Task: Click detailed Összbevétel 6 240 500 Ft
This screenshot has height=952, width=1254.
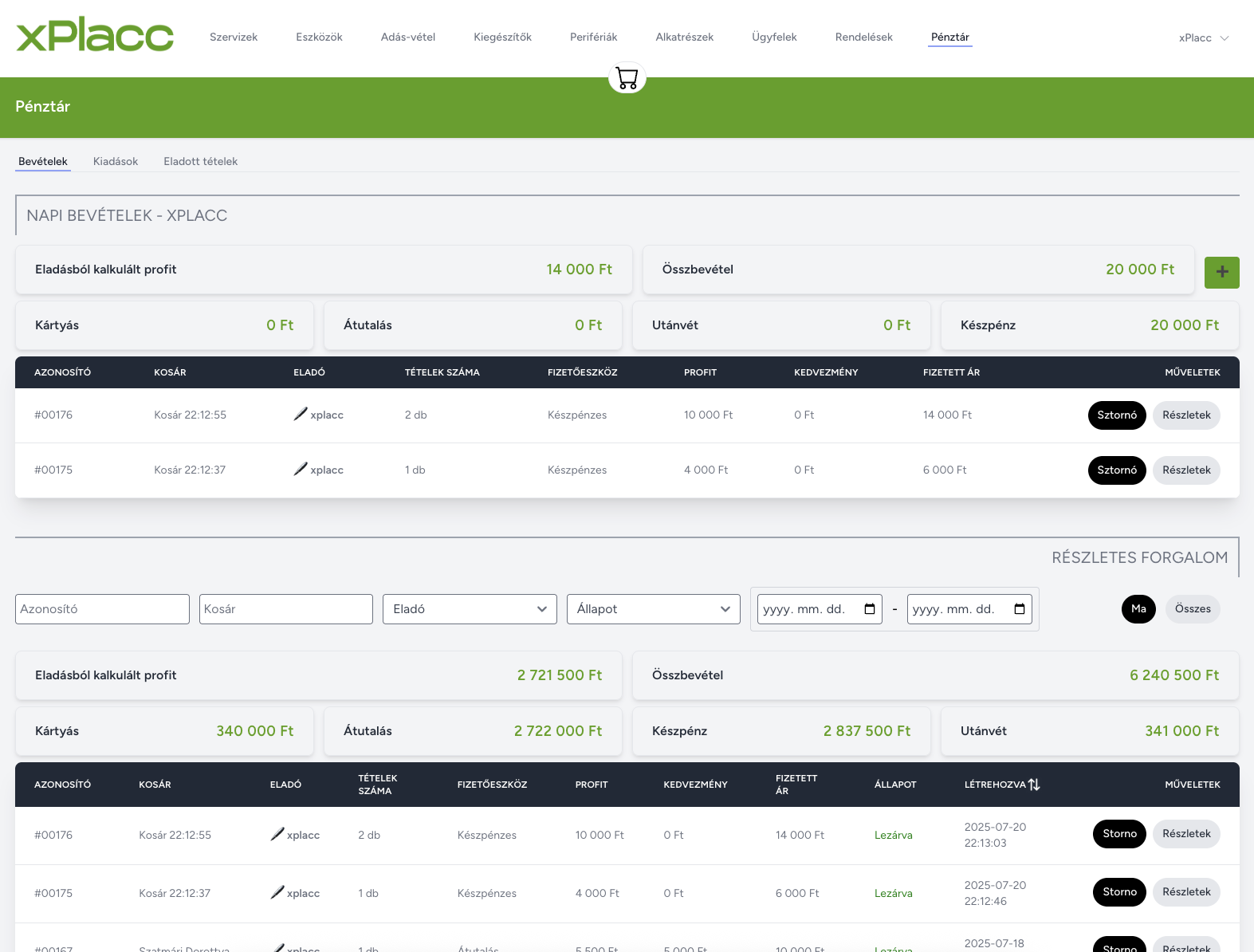Action: coord(1174,675)
